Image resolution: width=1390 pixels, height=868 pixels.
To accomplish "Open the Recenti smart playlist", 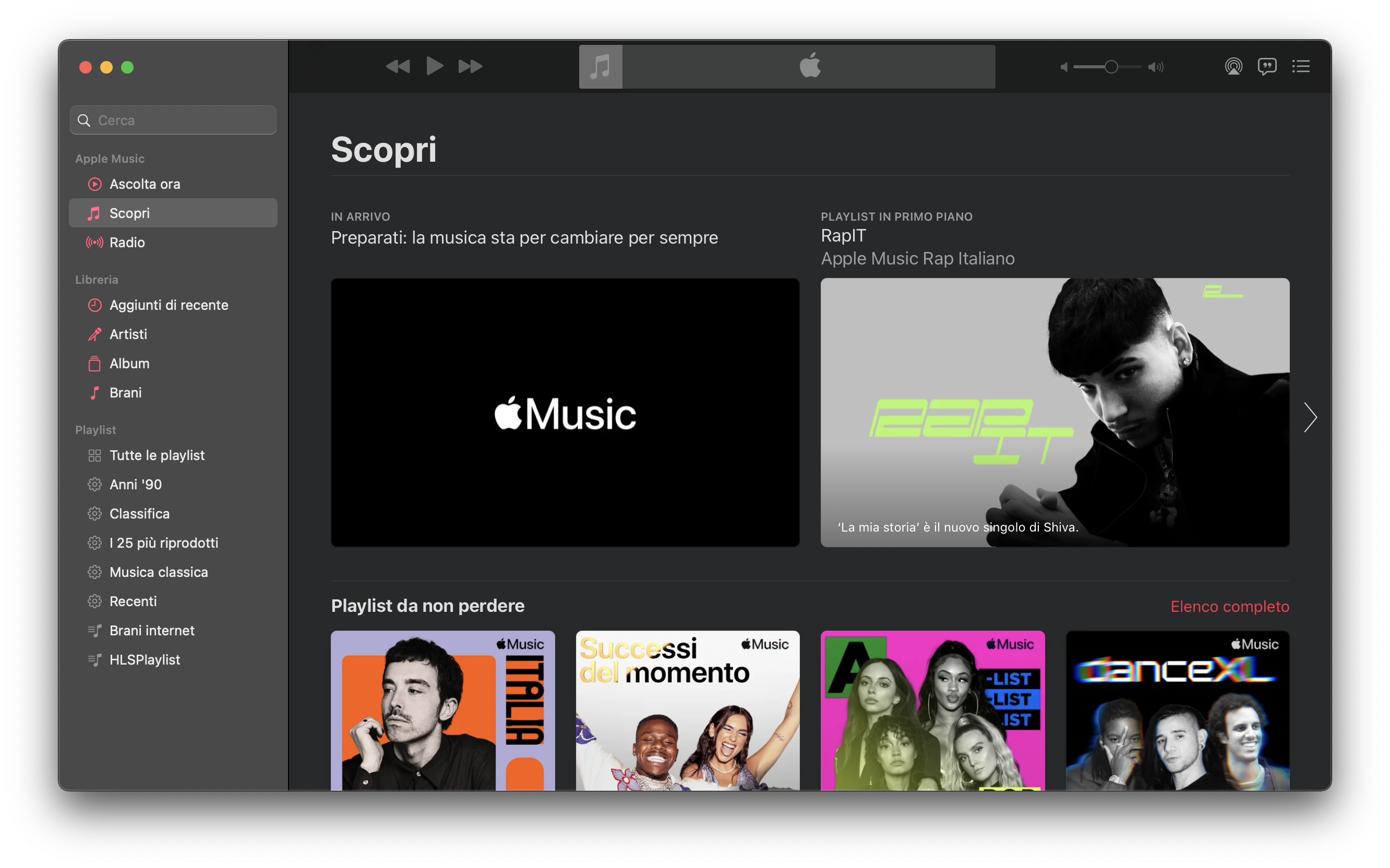I will point(173,601).
